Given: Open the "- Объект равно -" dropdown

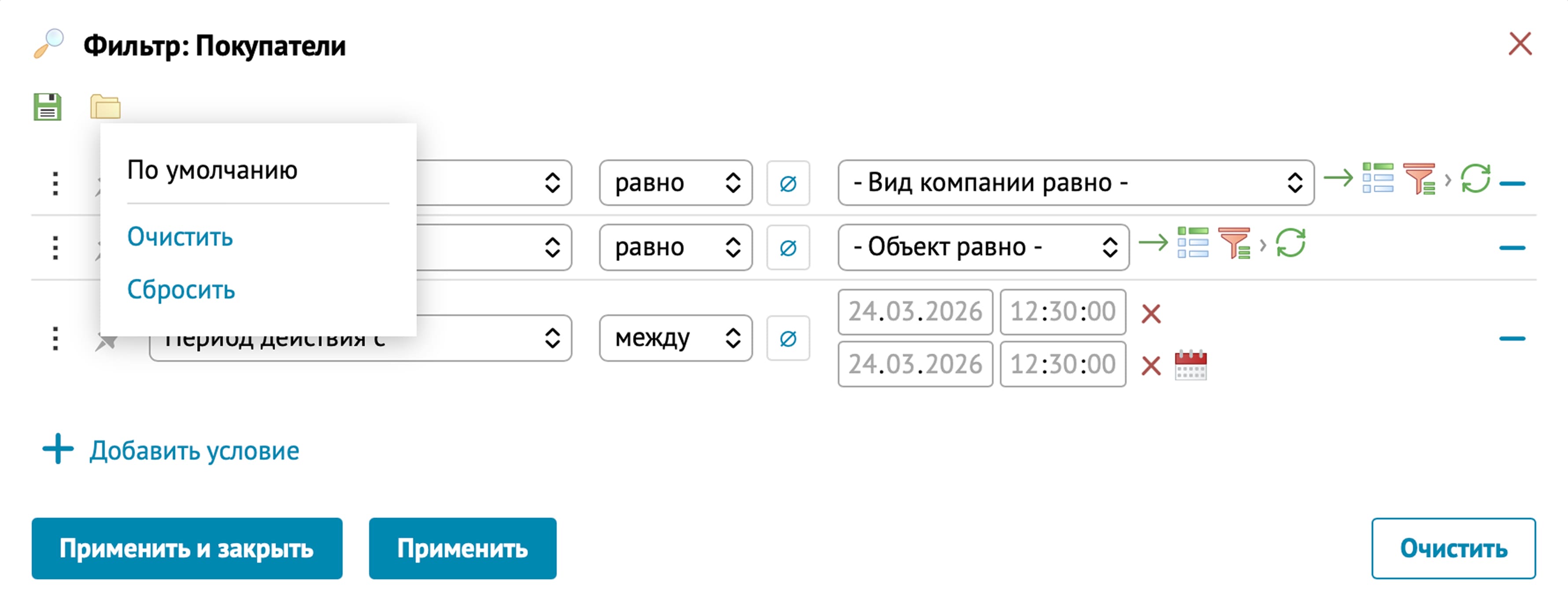Looking at the screenshot, I should pos(983,247).
